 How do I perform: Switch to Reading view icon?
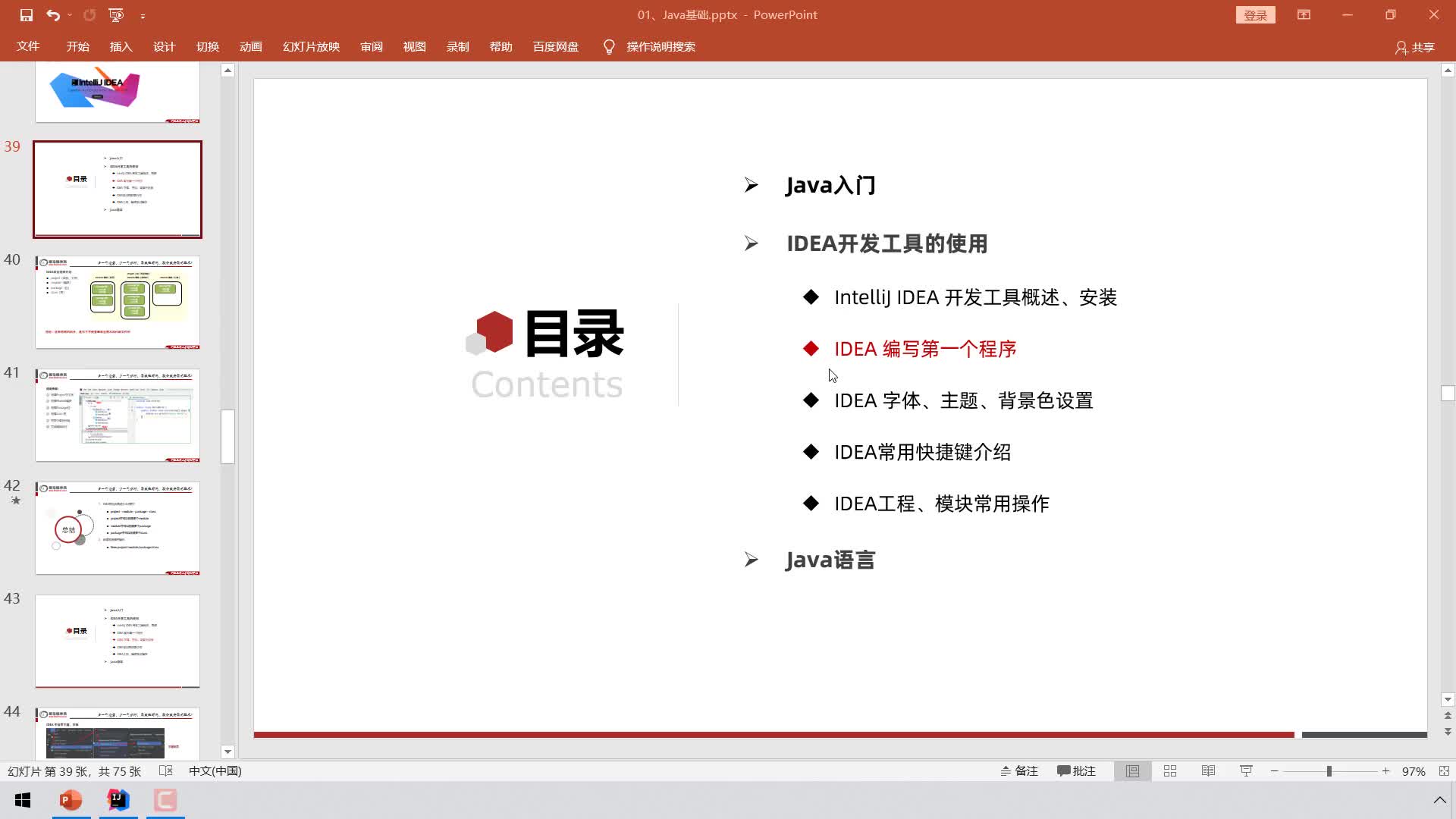(1208, 771)
